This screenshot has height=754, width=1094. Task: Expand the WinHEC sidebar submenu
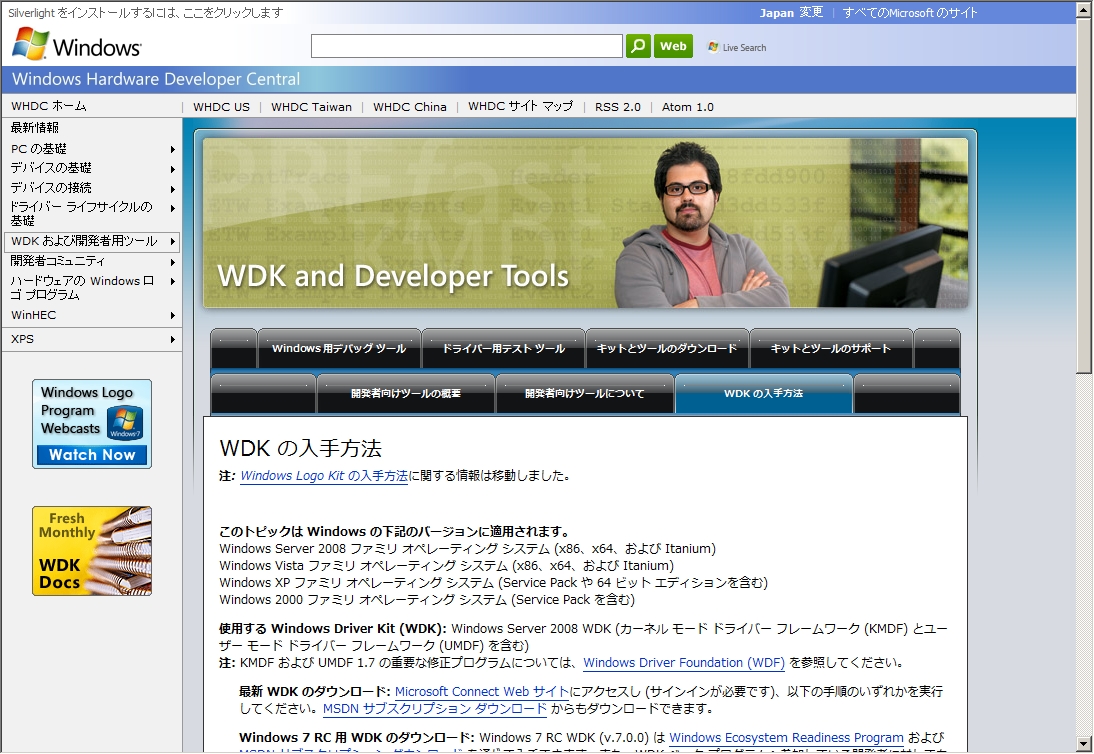[173, 315]
